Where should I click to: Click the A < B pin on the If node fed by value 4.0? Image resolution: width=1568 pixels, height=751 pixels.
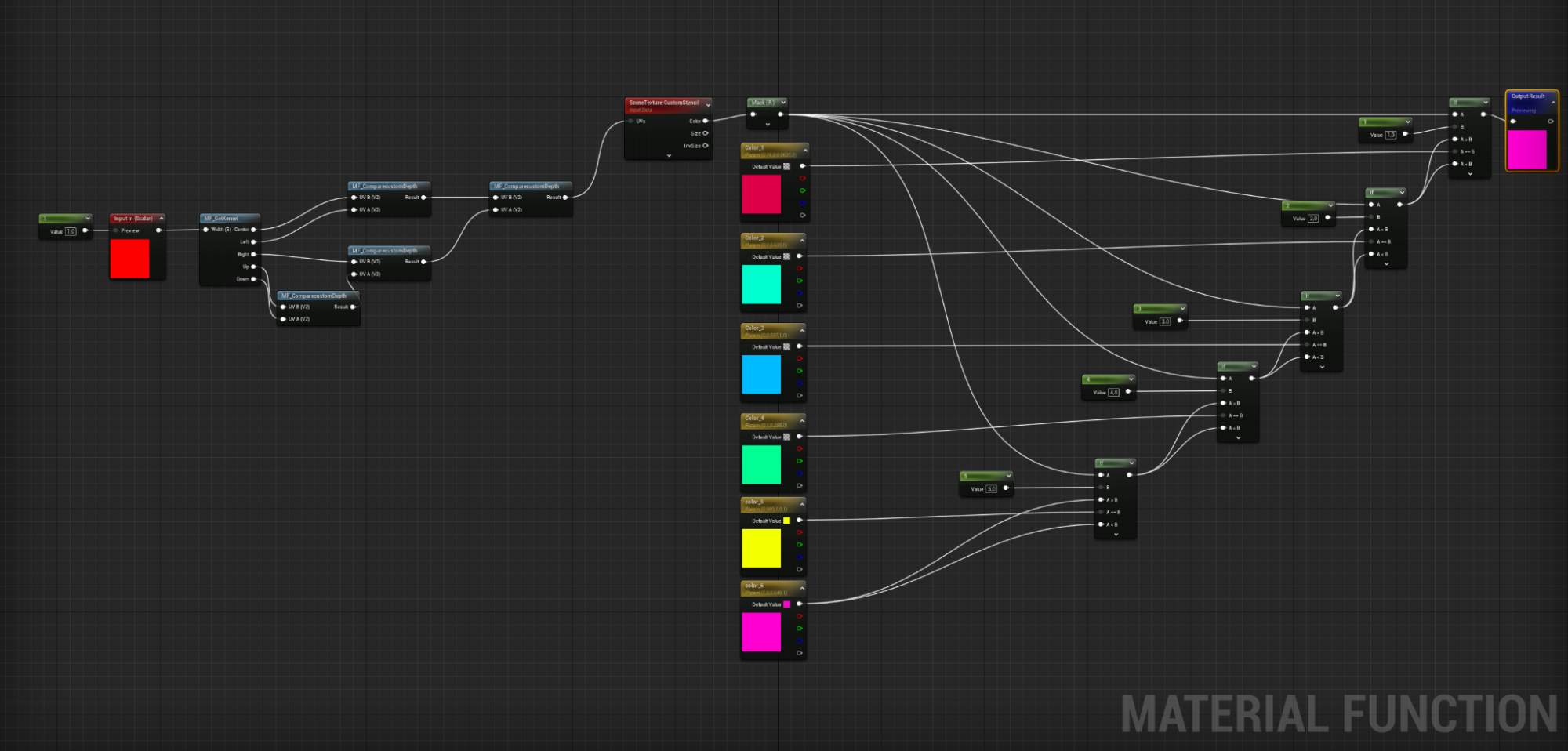pos(1223,428)
